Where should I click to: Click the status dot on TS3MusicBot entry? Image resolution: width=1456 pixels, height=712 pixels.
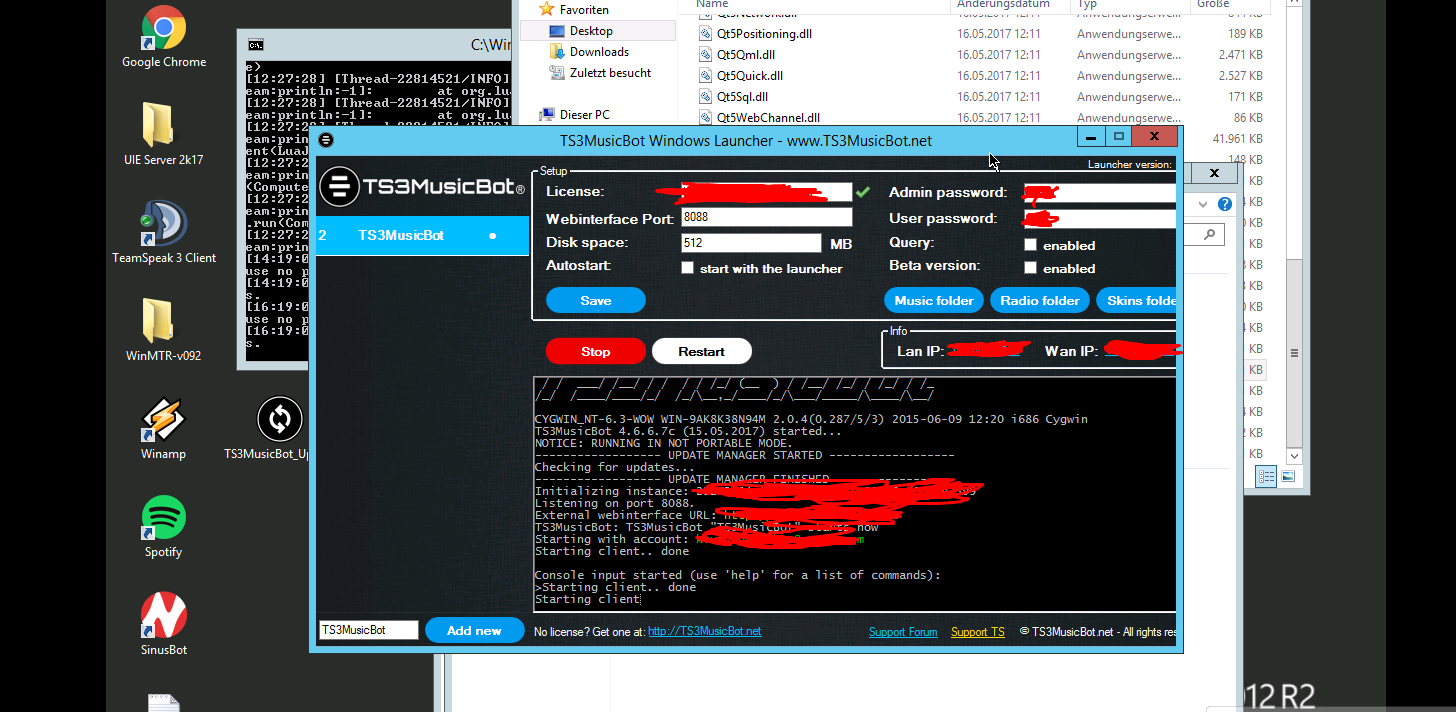pyautogui.click(x=492, y=236)
